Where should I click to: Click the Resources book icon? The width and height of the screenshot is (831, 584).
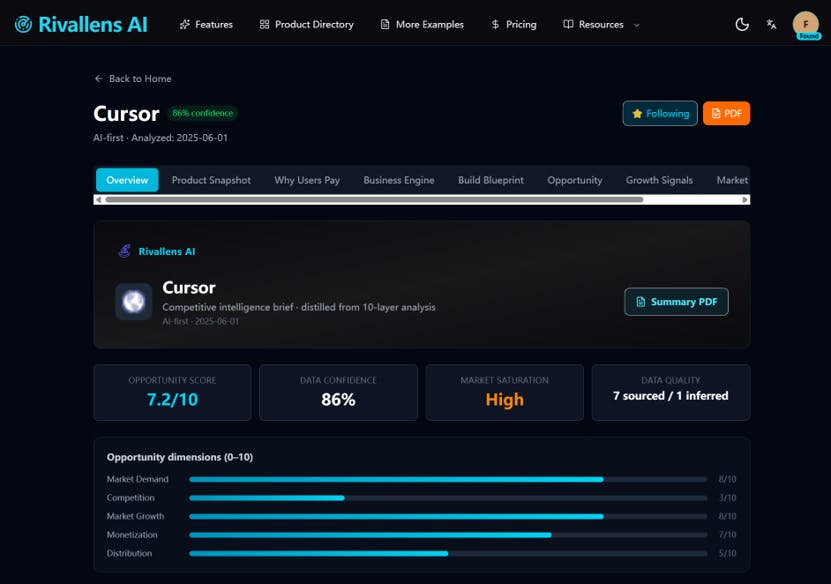click(x=568, y=24)
